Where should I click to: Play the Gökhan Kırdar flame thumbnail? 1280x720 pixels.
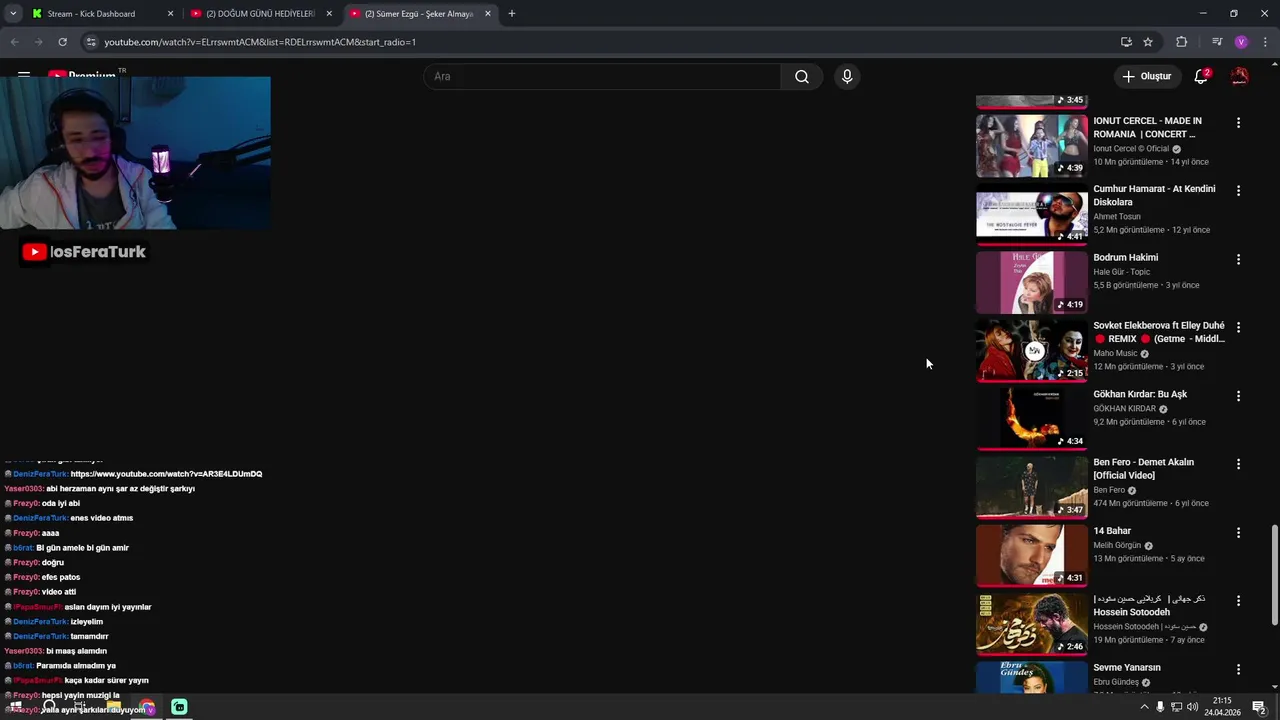tap(1031, 419)
